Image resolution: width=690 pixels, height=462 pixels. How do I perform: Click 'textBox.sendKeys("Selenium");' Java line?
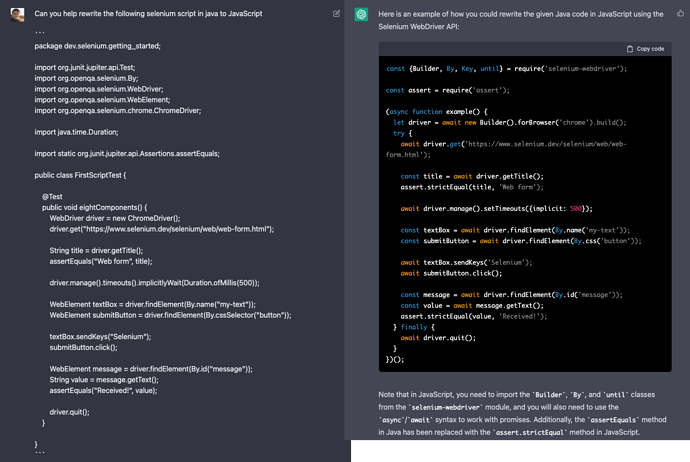point(100,337)
